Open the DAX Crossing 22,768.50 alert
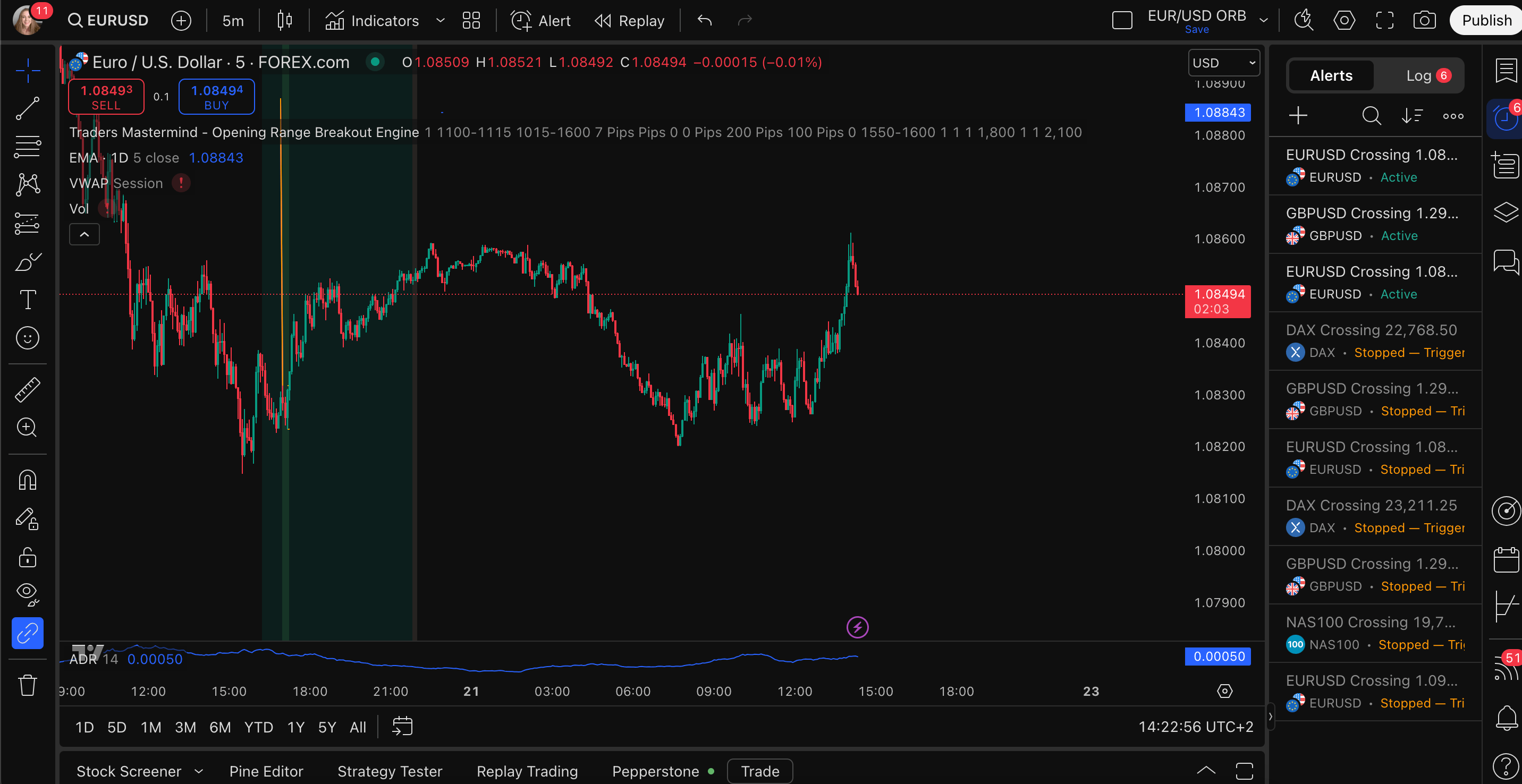The image size is (1522, 784). pos(1374,341)
